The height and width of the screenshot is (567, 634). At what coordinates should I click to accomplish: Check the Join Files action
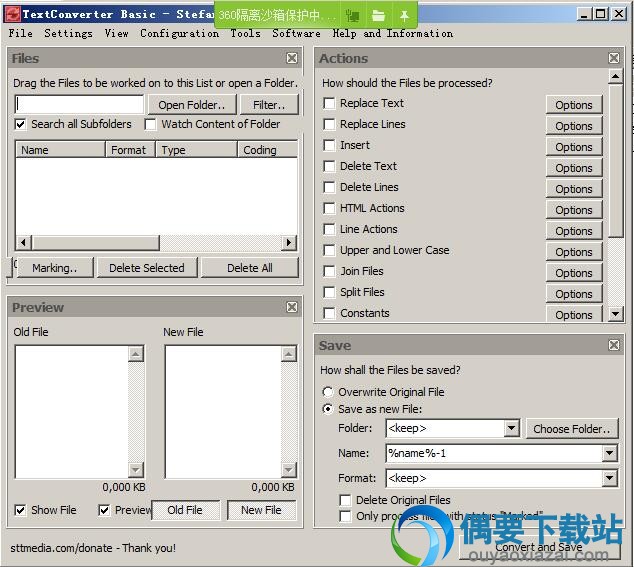(329, 272)
